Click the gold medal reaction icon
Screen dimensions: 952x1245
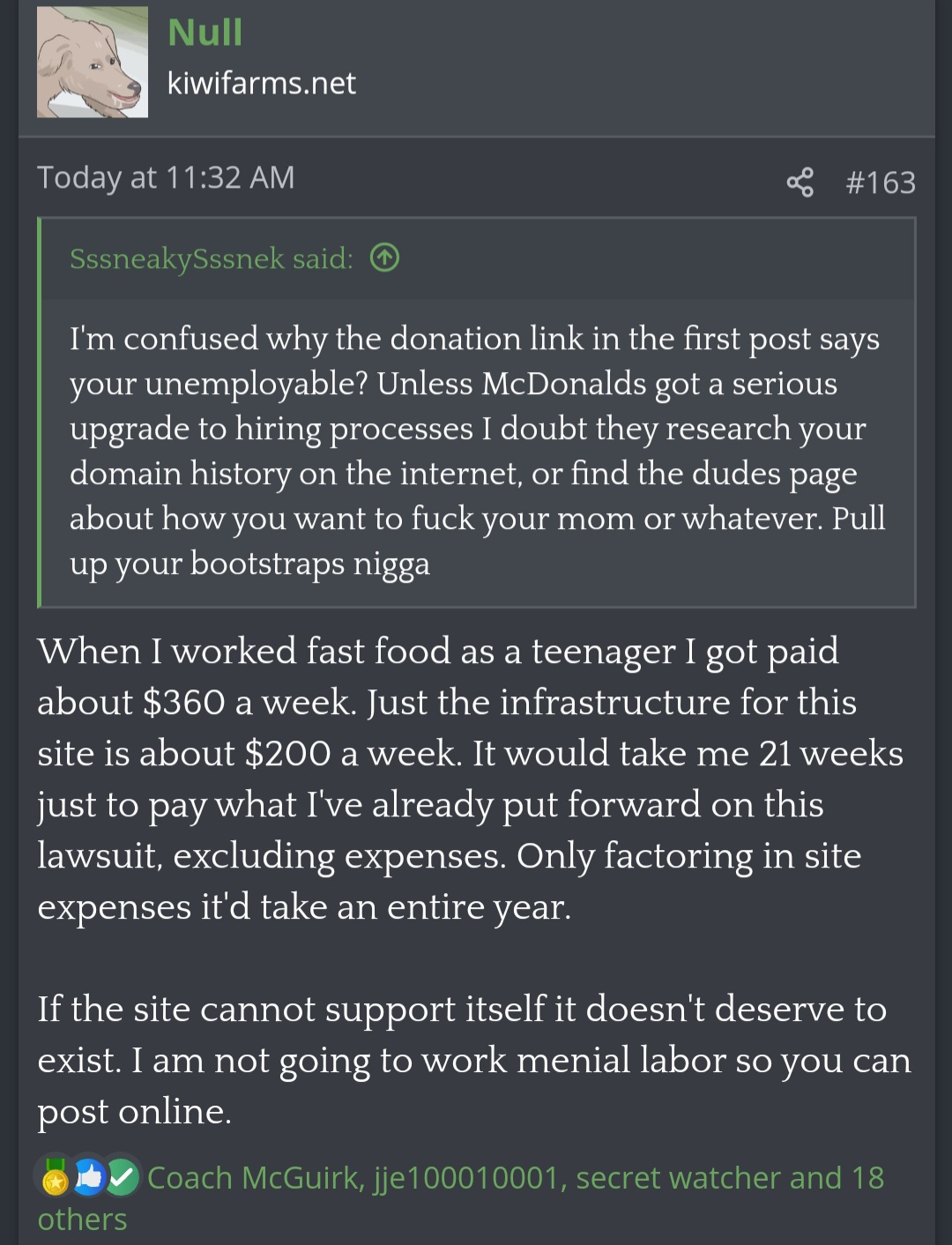point(55,1178)
